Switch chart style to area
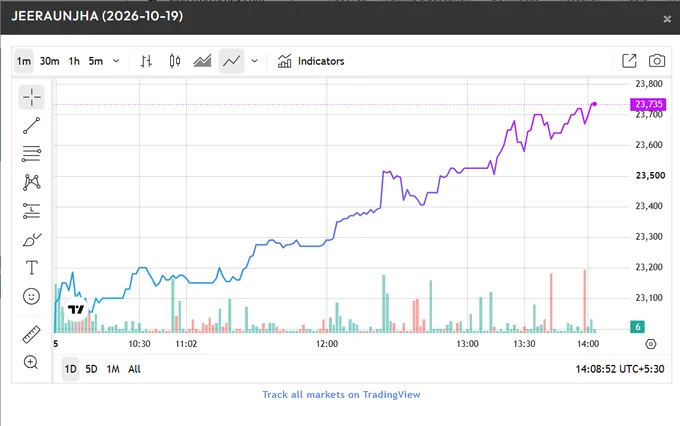Viewport: 680px width, 426px height. click(203, 61)
